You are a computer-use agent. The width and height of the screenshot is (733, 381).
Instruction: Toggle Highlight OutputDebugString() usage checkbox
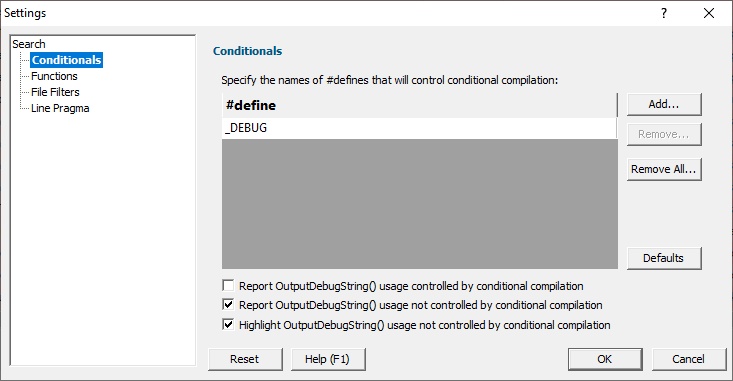(x=228, y=324)
